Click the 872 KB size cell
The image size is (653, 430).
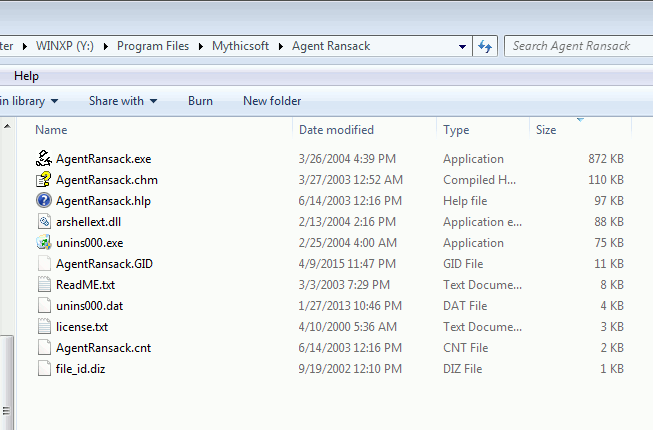tap(606, 159)
